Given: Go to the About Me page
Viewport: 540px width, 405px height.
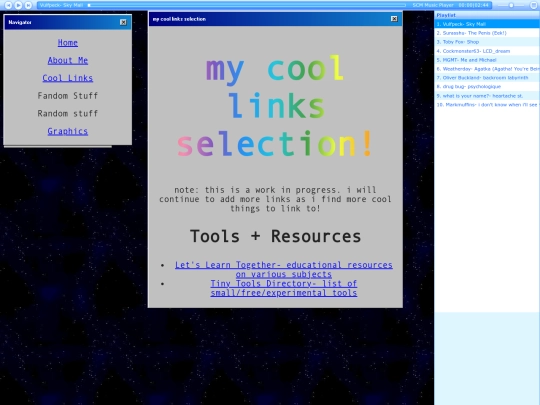Looking at the screenshot, I should pos(68,60).
